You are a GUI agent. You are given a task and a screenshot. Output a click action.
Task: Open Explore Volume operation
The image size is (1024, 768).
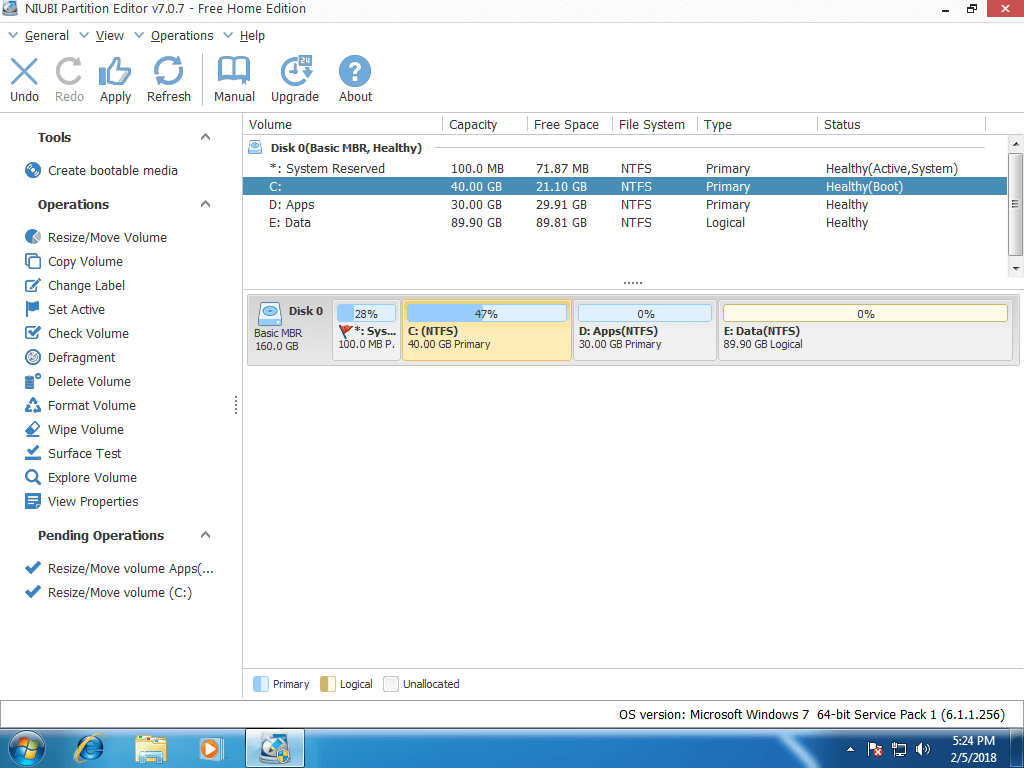point(81,478)
